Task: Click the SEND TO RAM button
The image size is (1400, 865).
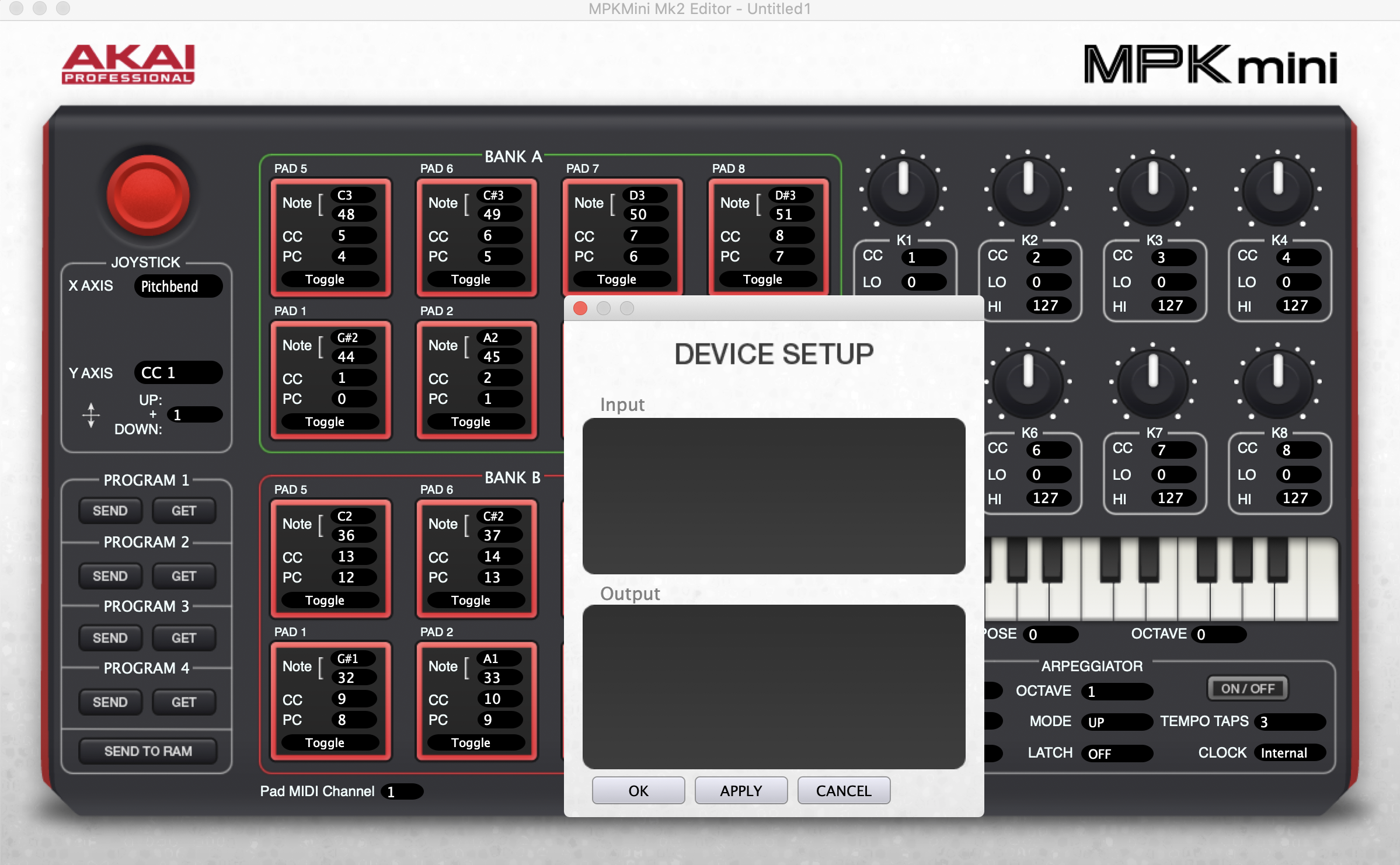Action: tap(148, 751)
